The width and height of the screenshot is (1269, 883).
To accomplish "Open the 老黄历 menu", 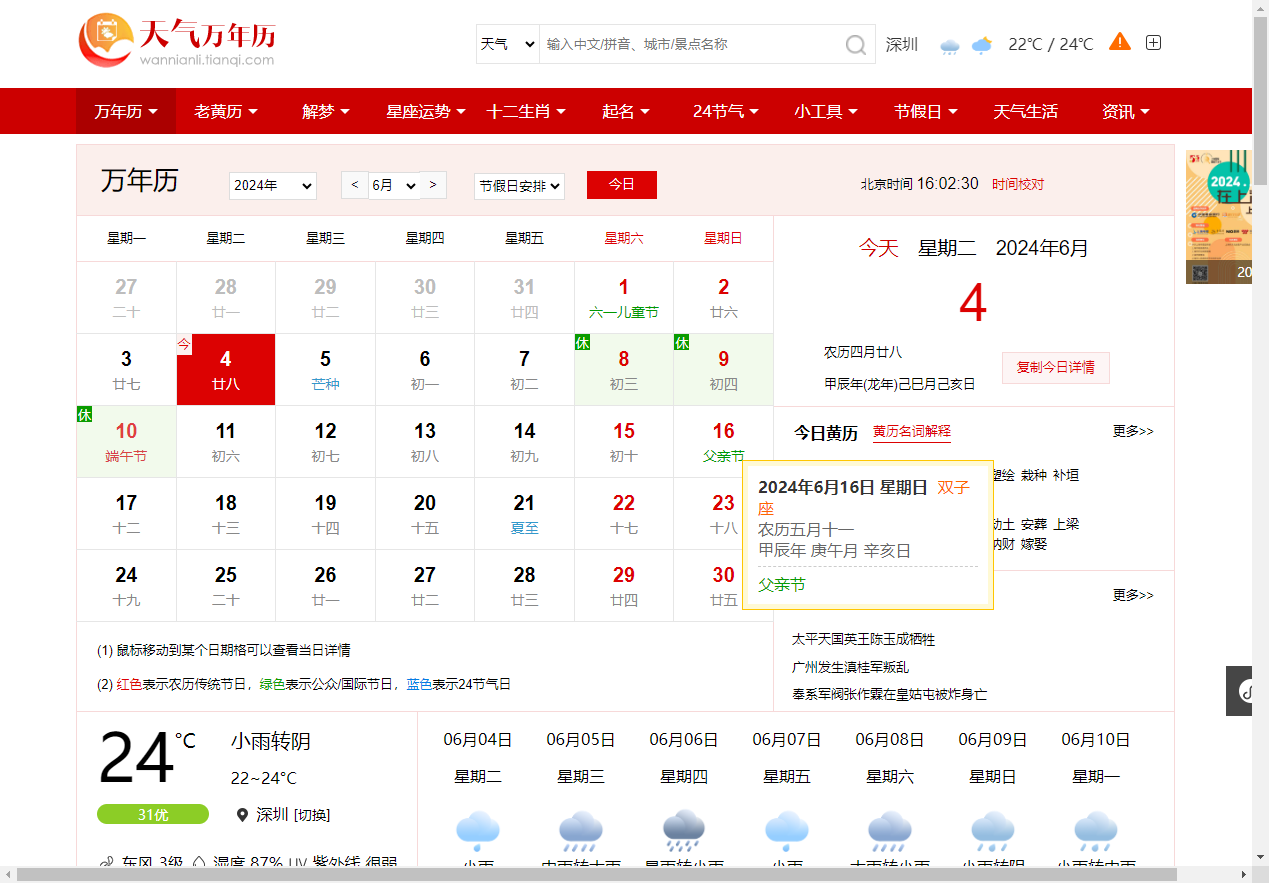I will point(225,112).
